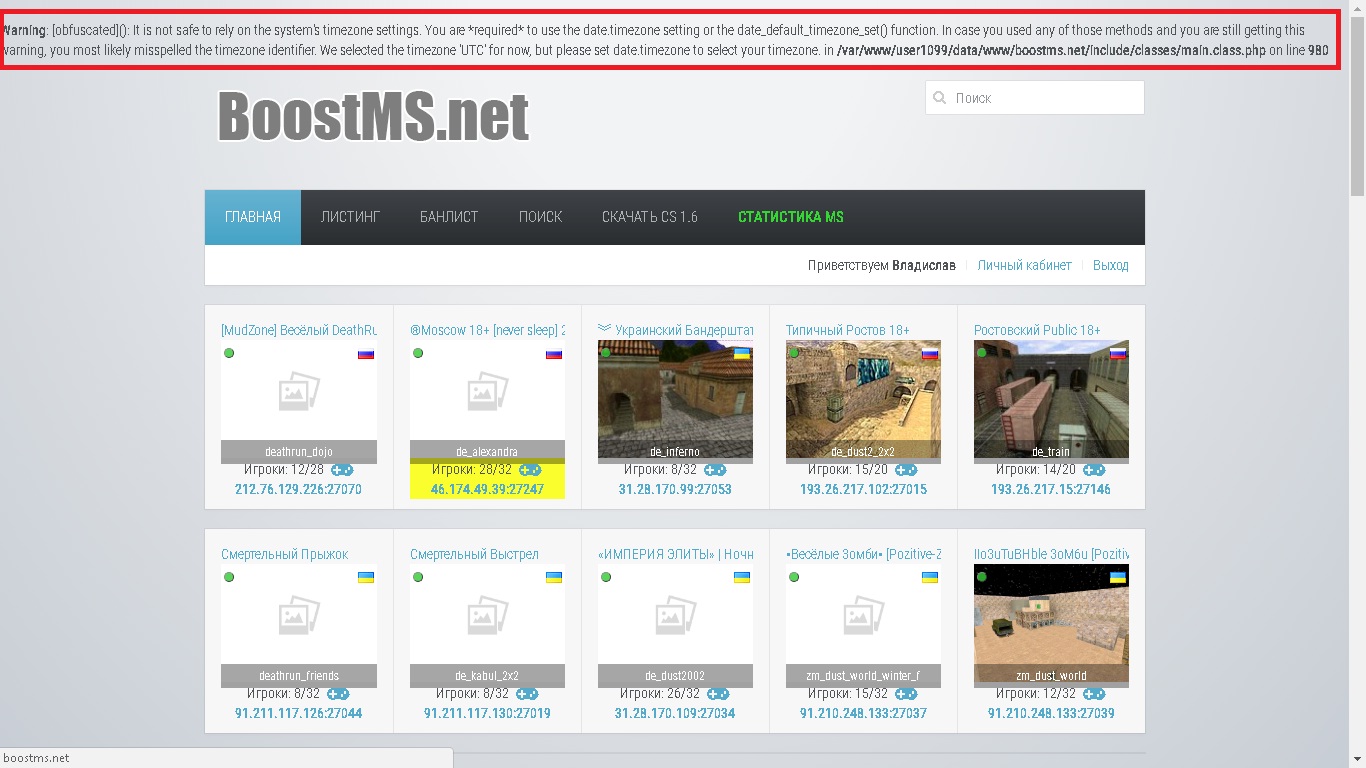Click the Ukrainian flag on Смертельный Прыжок

[366, 578]
